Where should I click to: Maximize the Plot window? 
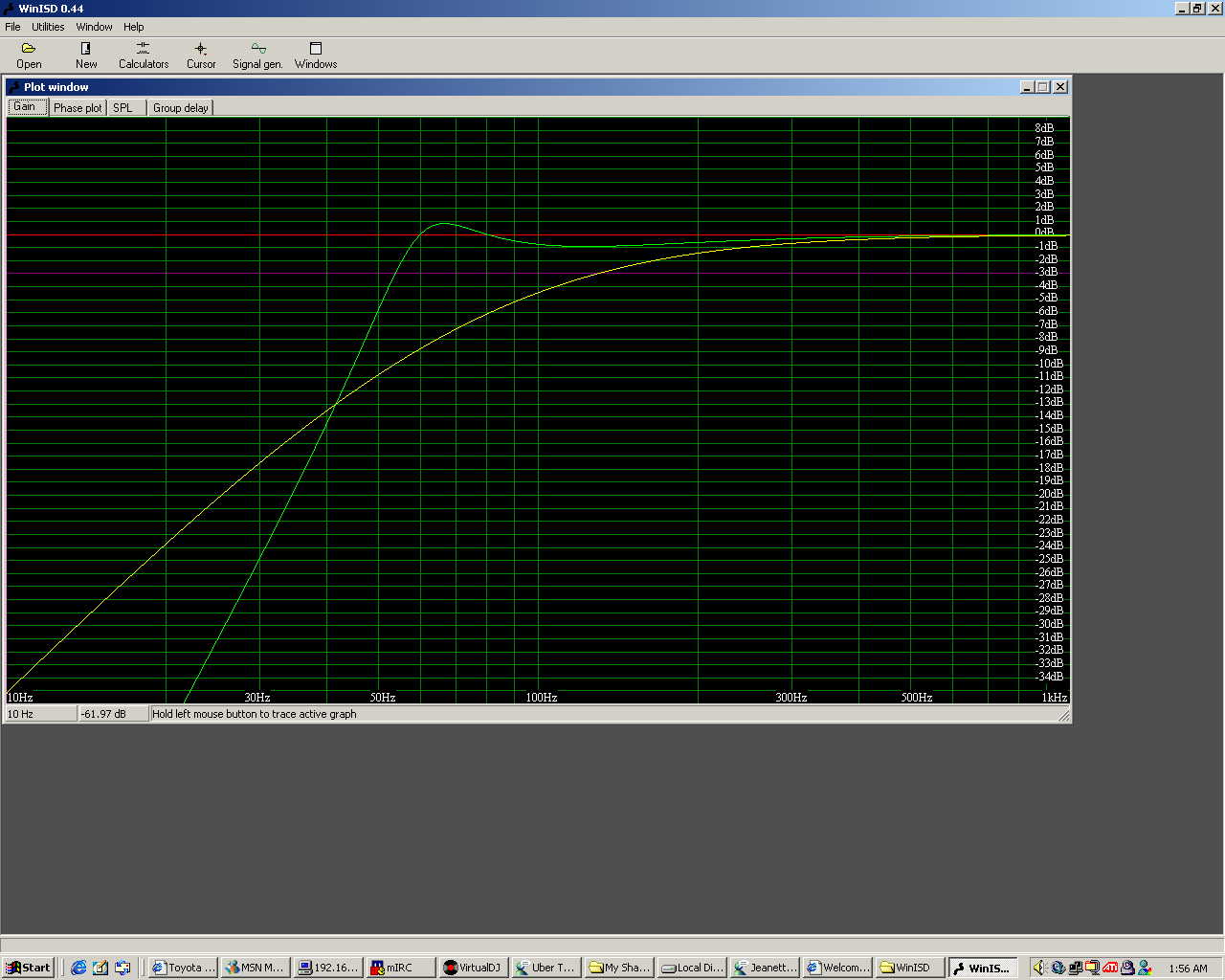click(1043, 87)
